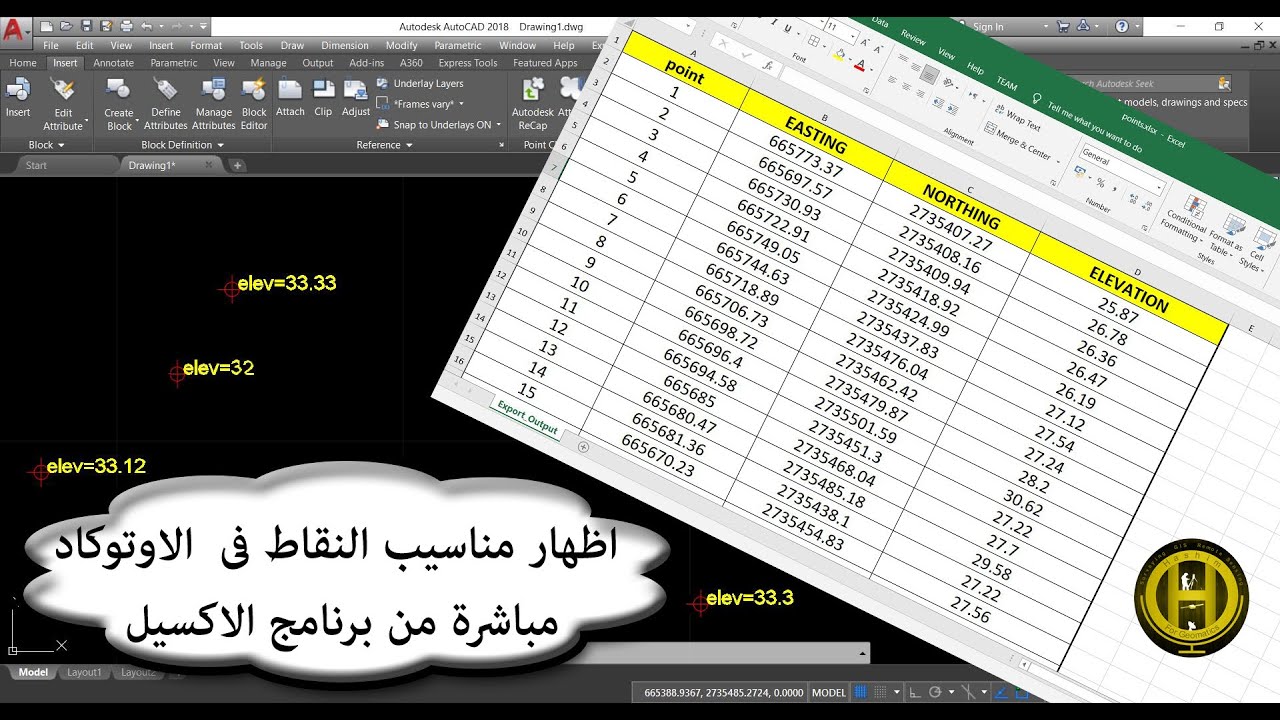Click New drawing in quick access toolbar
This screenshot has width=1280, height=720.
click(x=47, y=26)
